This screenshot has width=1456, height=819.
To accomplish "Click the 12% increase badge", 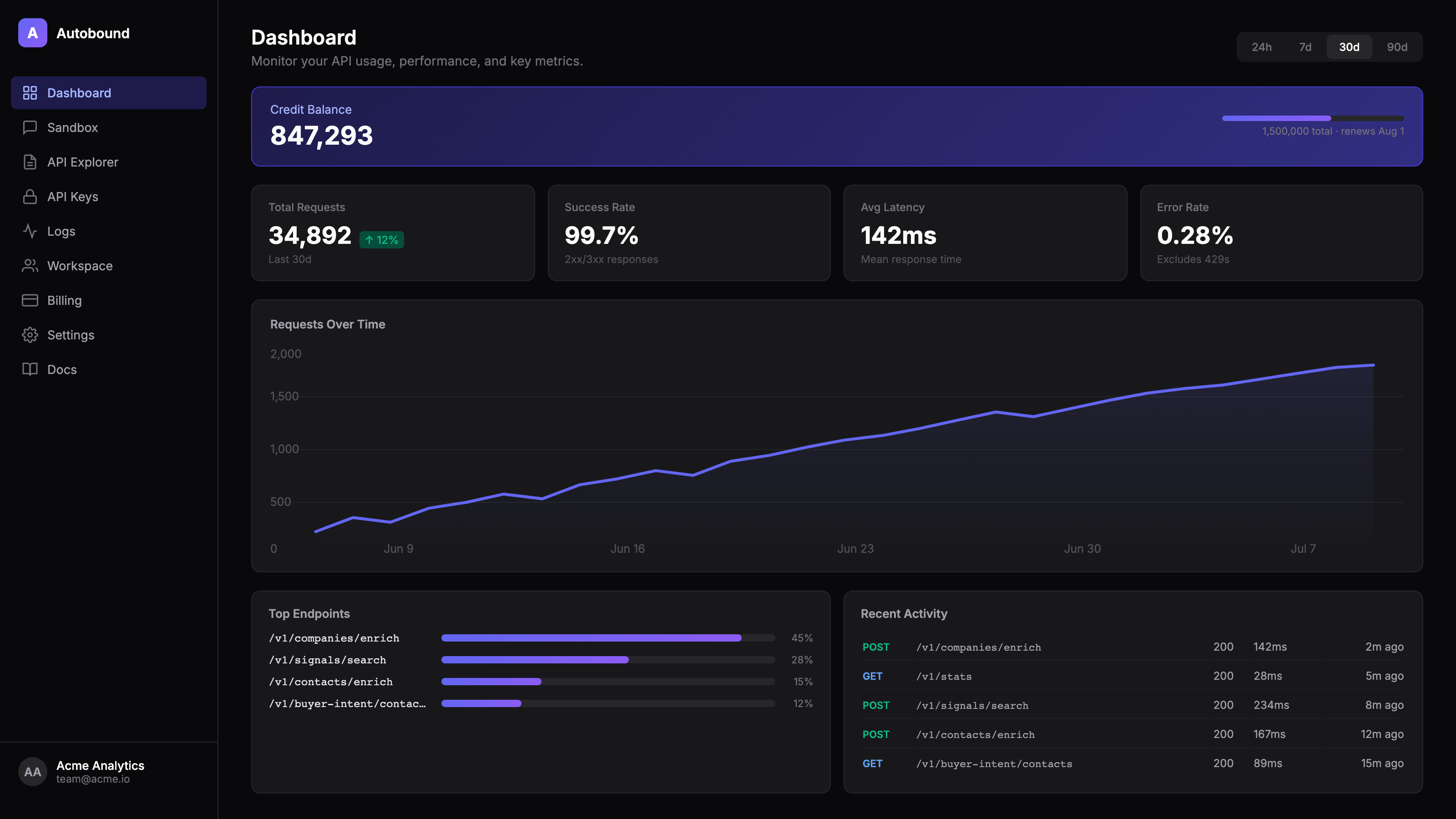I will coord(382,240).
